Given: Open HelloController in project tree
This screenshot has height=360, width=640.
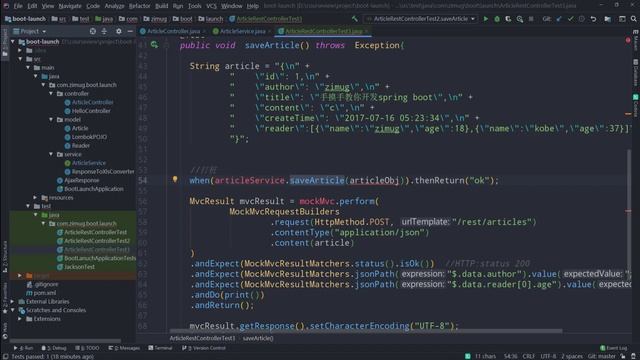Looking at the screenshot, I should (91, 111).
